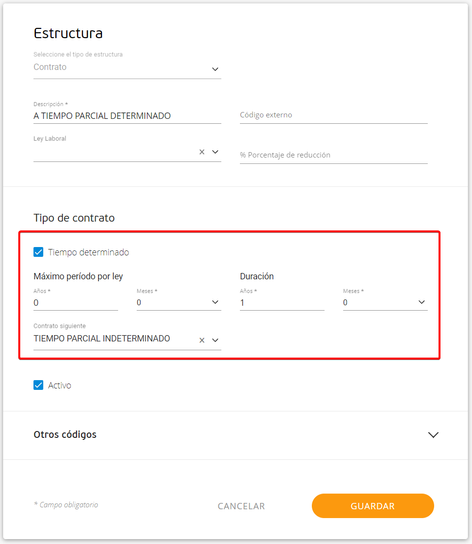Click the Código externo field
This screenshot has width=472, height=544.
pos(334,115)
